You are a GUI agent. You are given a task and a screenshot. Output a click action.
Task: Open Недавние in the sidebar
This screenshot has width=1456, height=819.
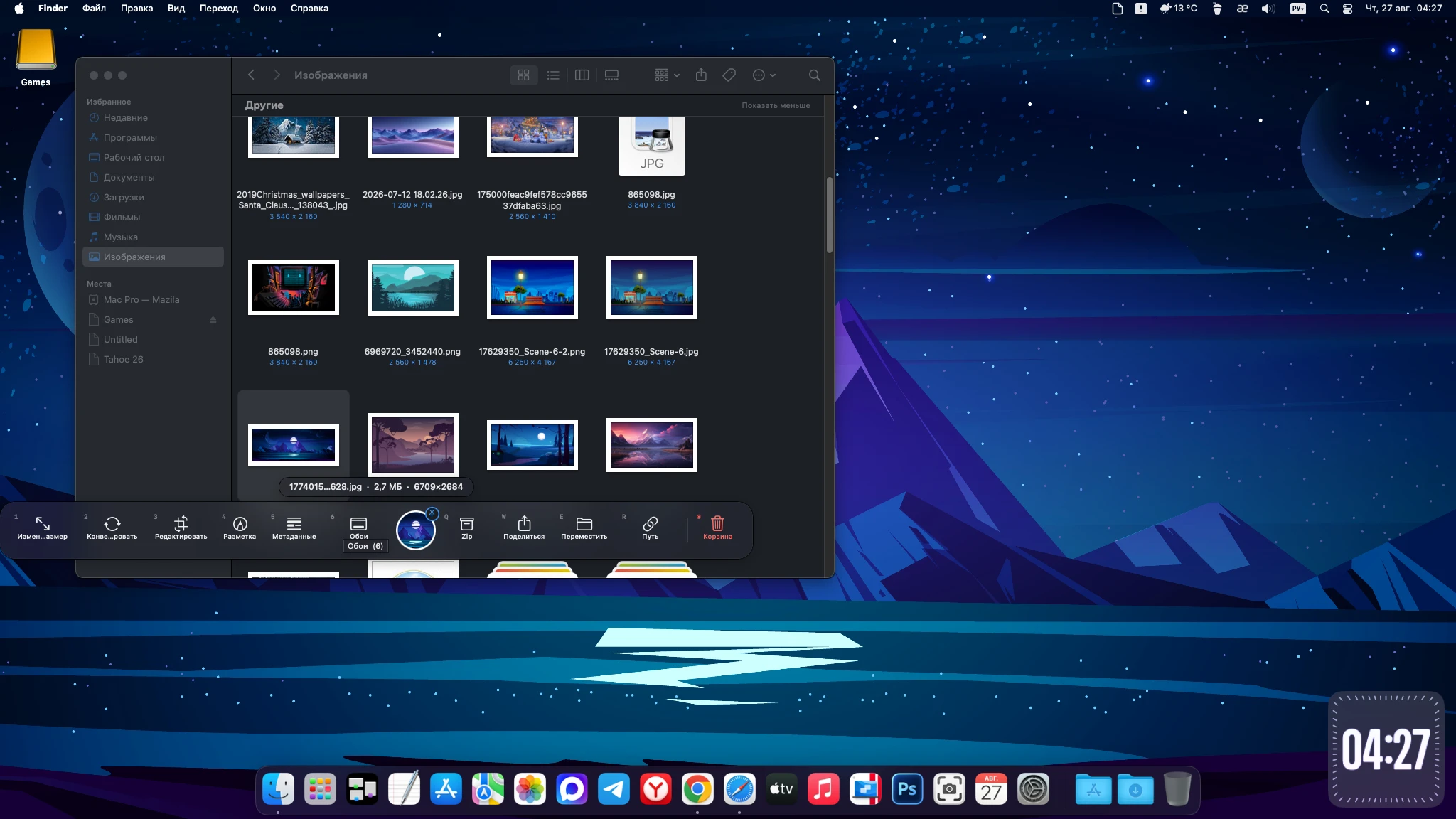click(154, 118)
